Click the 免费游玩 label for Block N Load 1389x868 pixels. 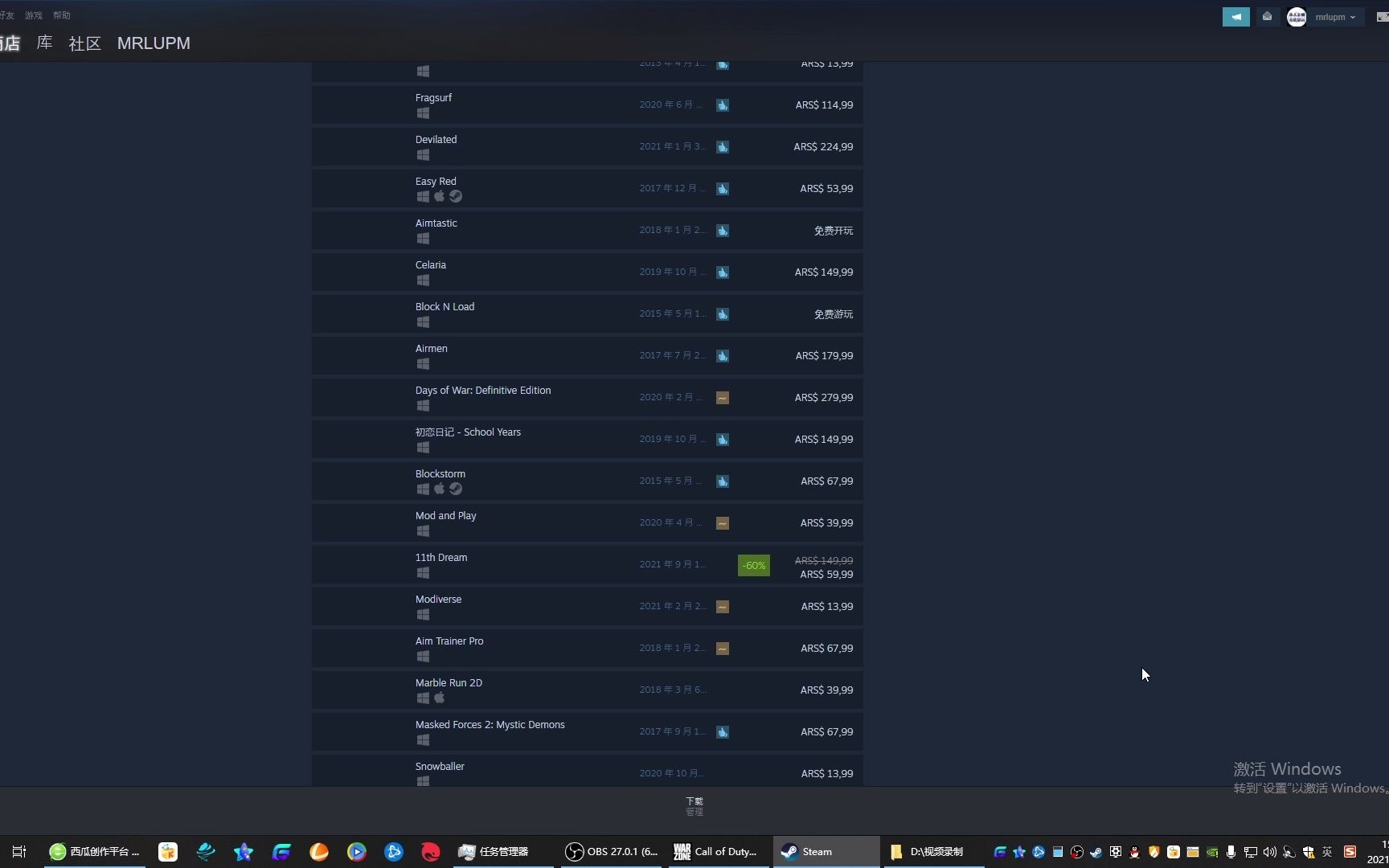[834, 314]
